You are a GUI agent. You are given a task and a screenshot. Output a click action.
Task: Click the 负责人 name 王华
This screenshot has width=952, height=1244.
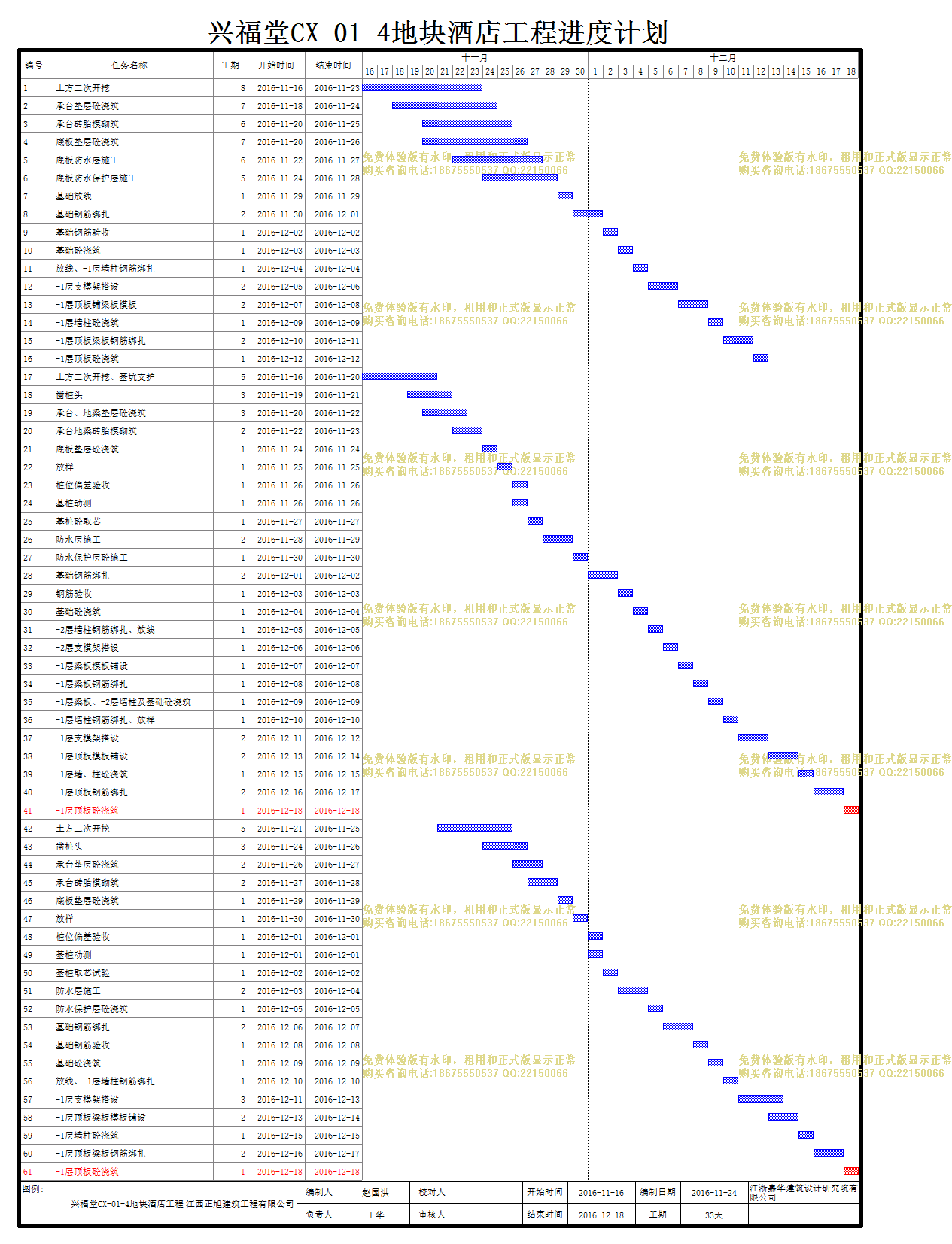click(x=376, y=1215)
